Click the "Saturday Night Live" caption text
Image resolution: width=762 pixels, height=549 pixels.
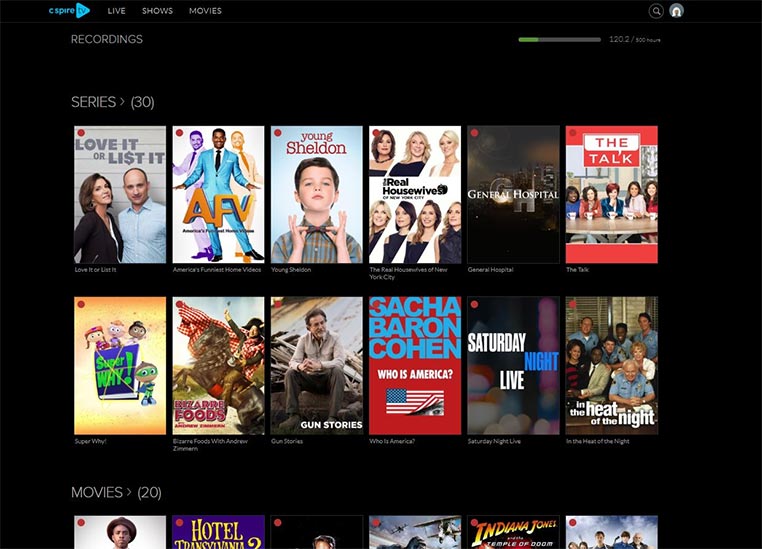[494, 441]
